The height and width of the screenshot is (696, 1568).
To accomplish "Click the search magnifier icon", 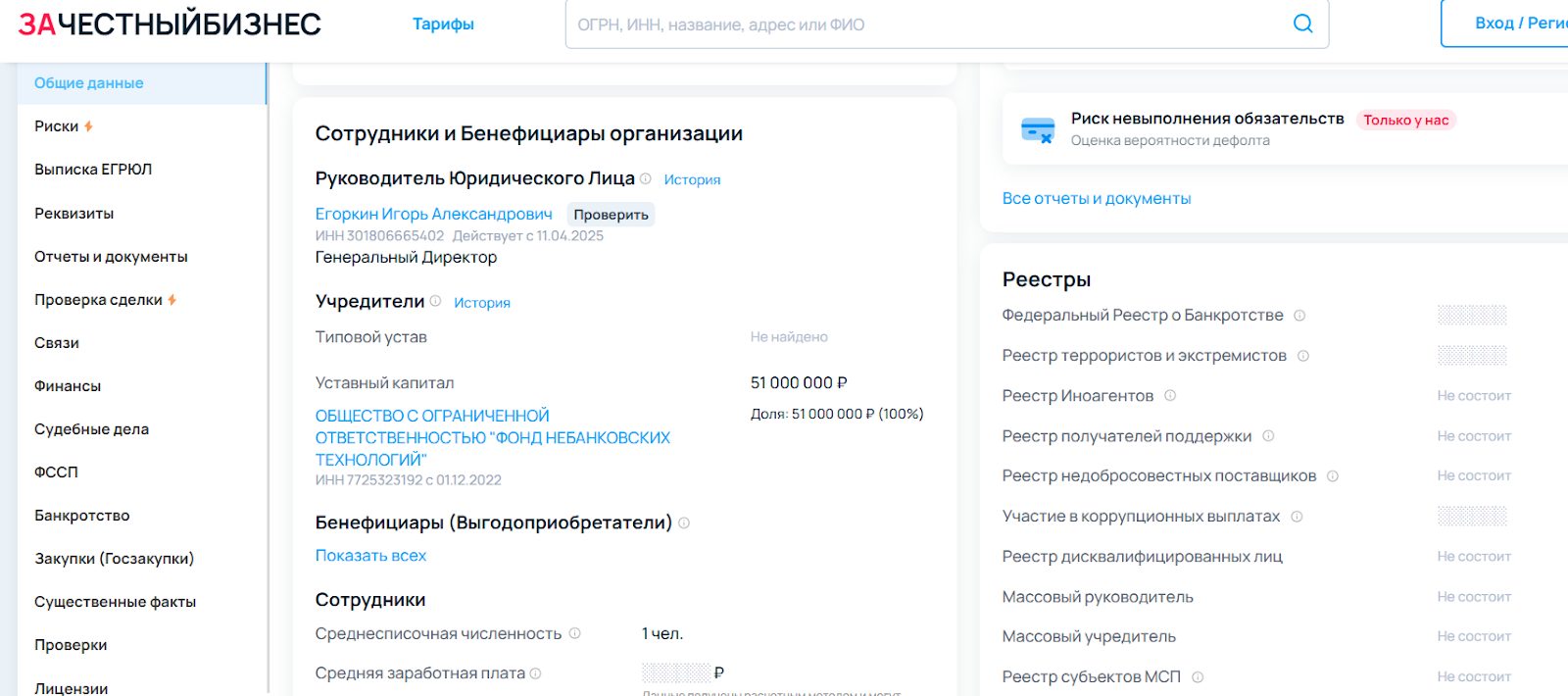I will pyautogui.click(x=1302, y=25).
